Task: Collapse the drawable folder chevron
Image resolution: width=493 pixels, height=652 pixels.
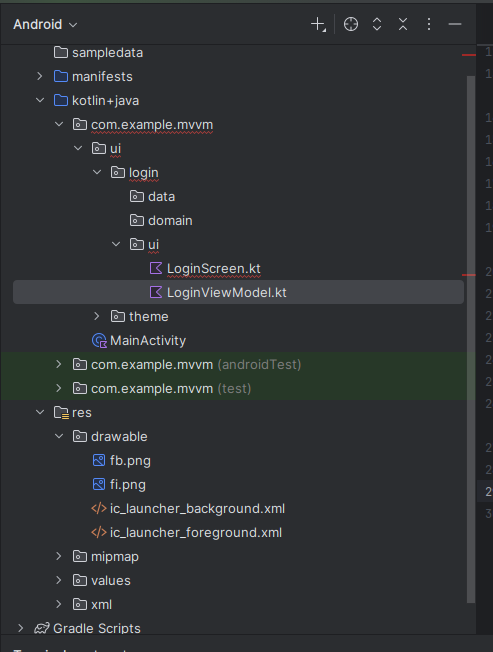Action: click(59, 436)
